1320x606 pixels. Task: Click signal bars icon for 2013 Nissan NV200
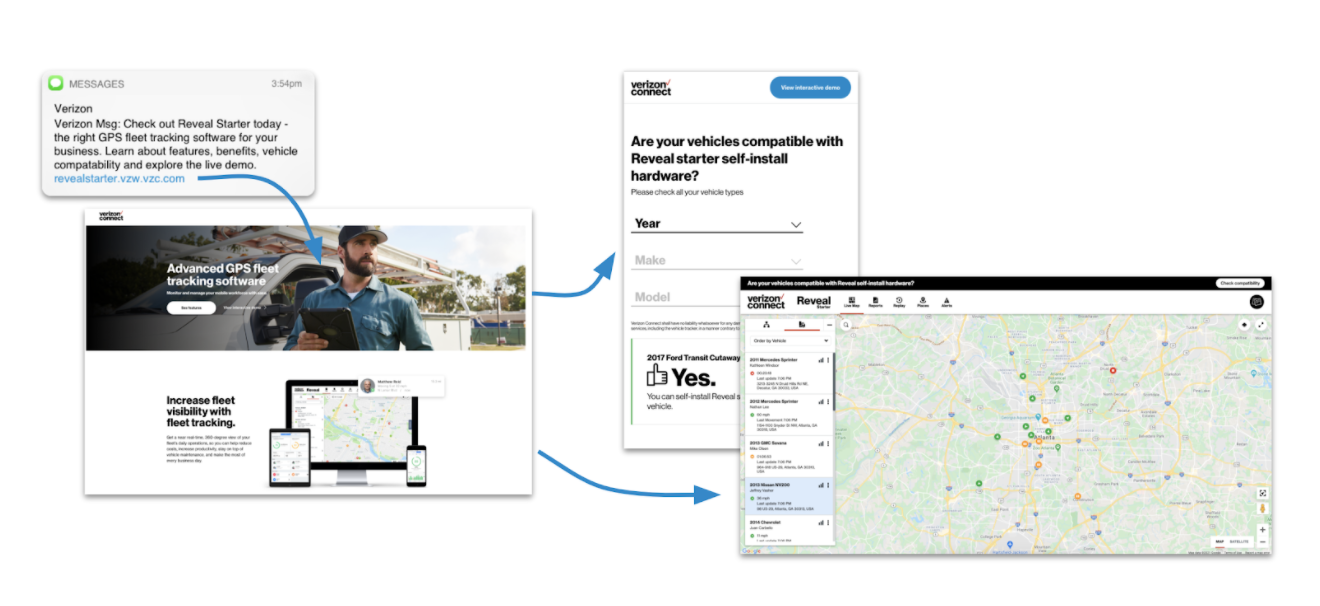pos(821,485)
